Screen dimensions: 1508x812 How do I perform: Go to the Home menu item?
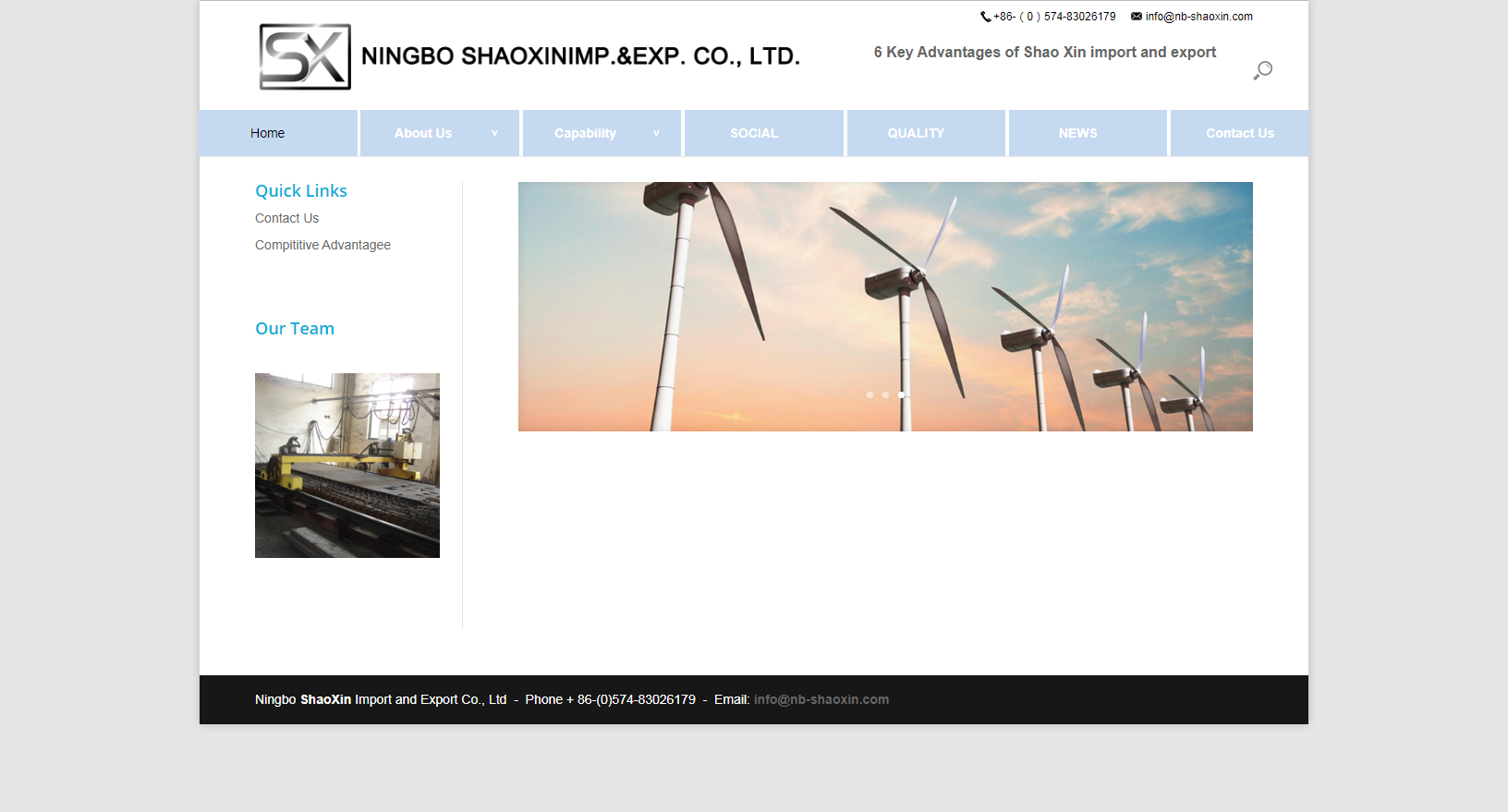(267, 133)
